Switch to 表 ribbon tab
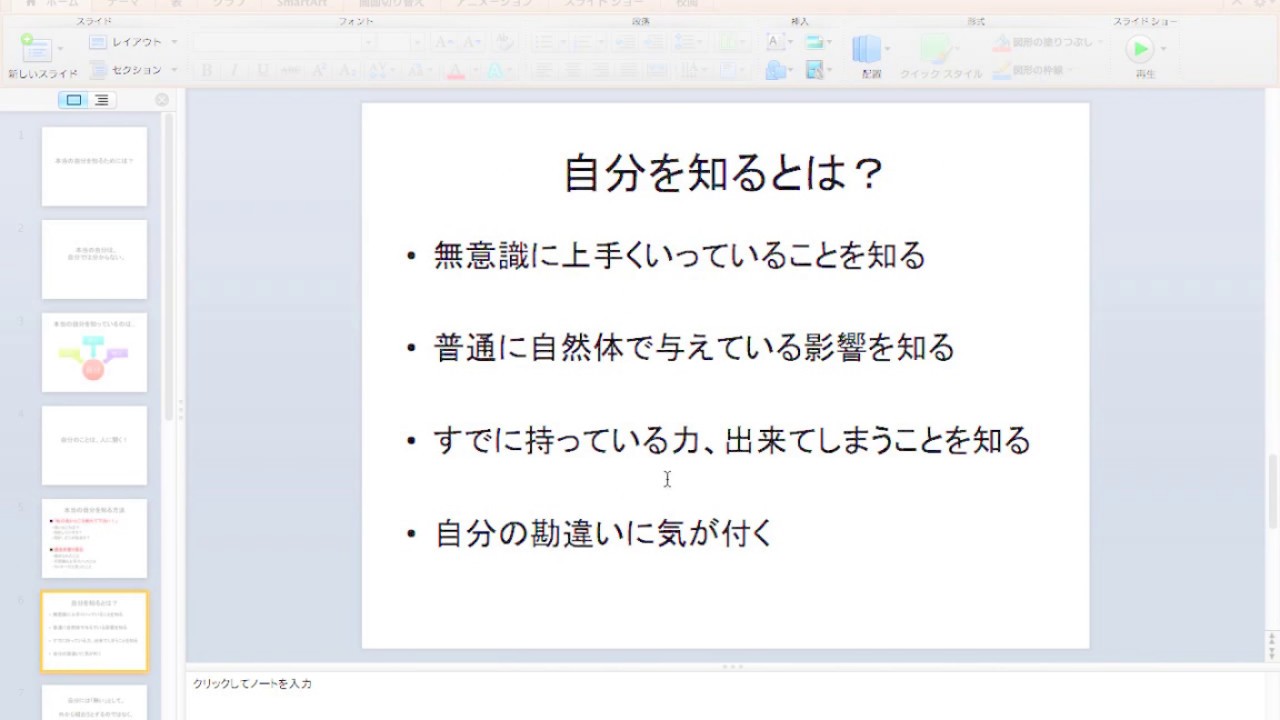 tap(176, 4)
